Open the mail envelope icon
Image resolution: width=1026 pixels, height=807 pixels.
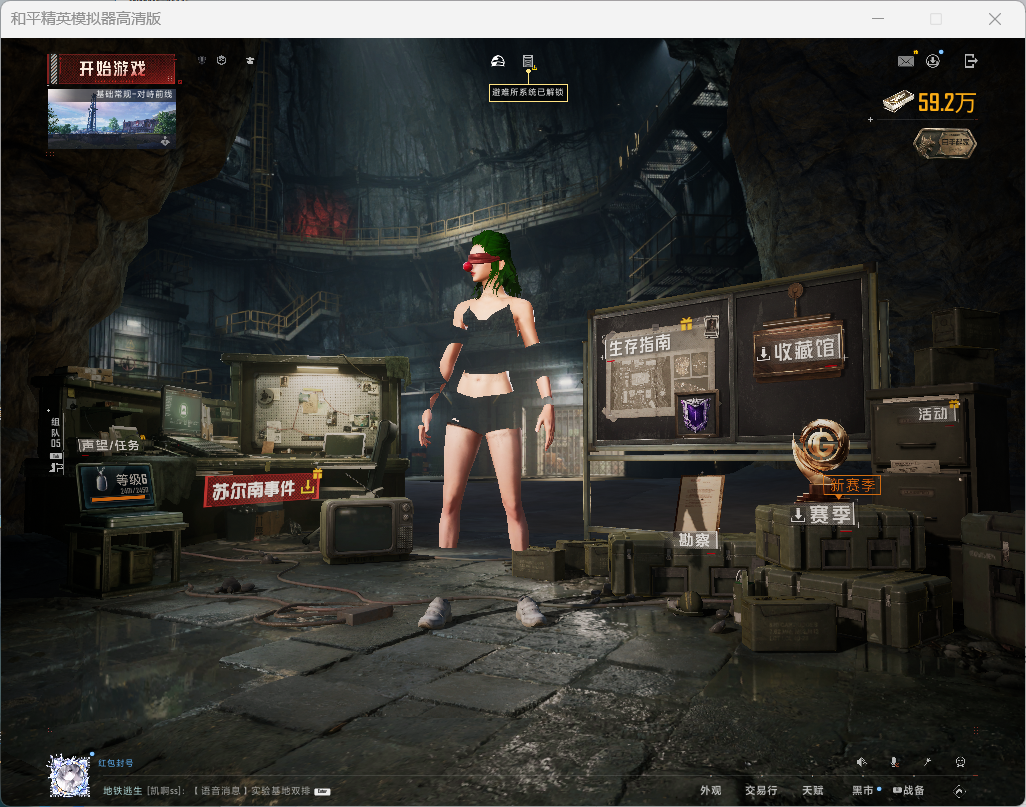(x=906, y=61)
